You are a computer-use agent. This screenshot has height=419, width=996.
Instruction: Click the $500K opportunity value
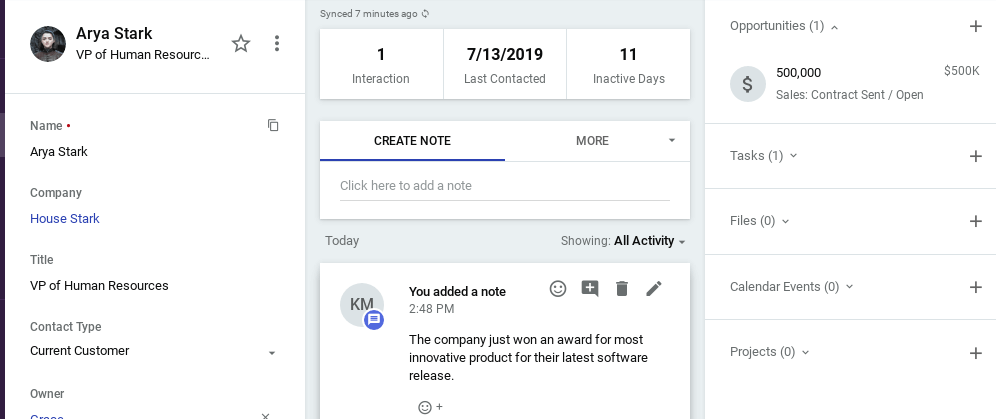pyautogui.click(x=962, y=71)
